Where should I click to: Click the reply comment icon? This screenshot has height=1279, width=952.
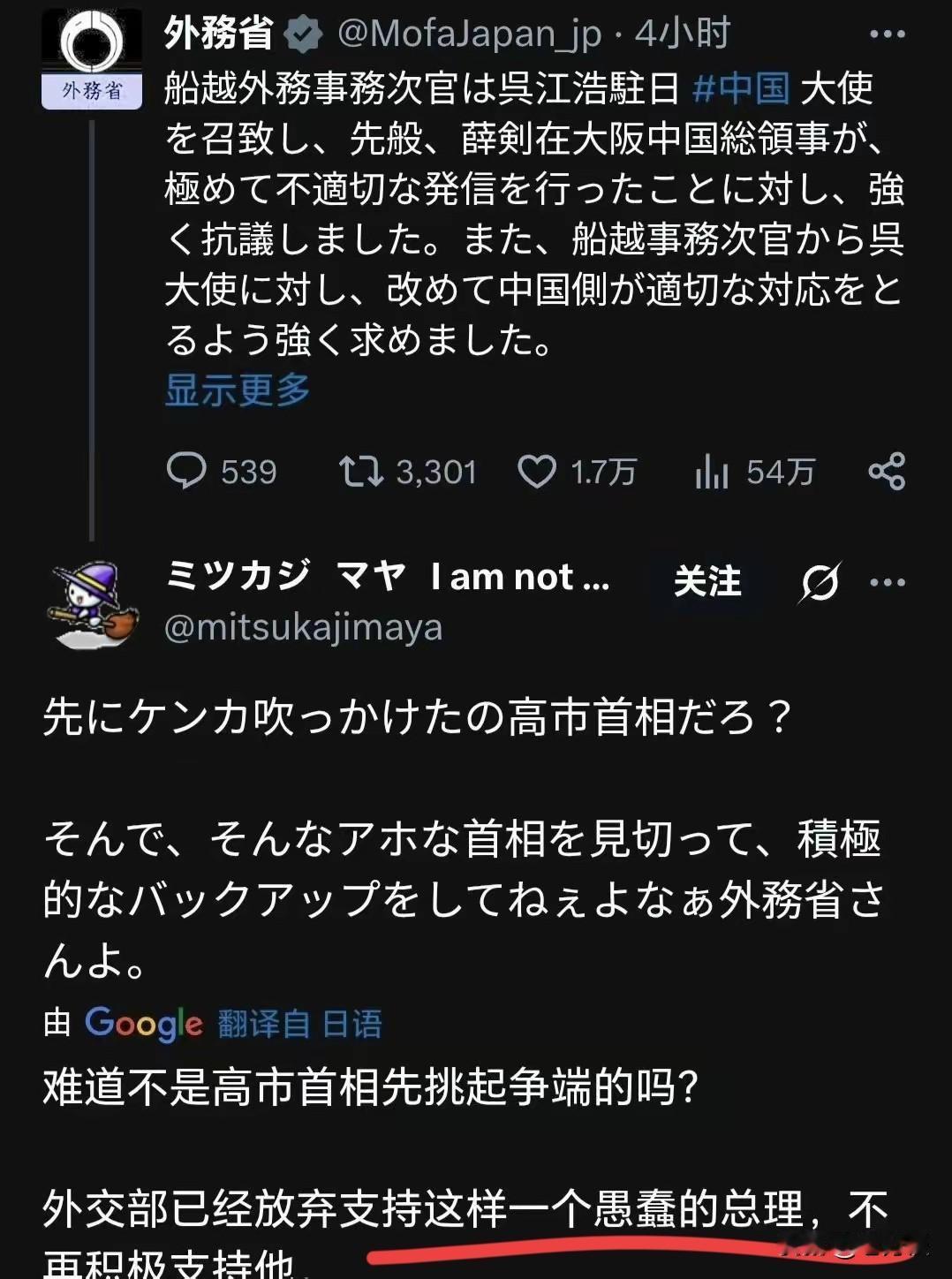[x=186, y=471]
